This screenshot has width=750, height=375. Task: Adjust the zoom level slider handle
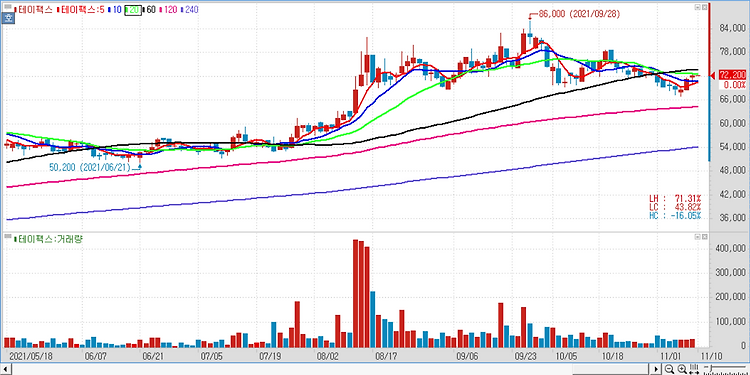[x=711, y=367]
